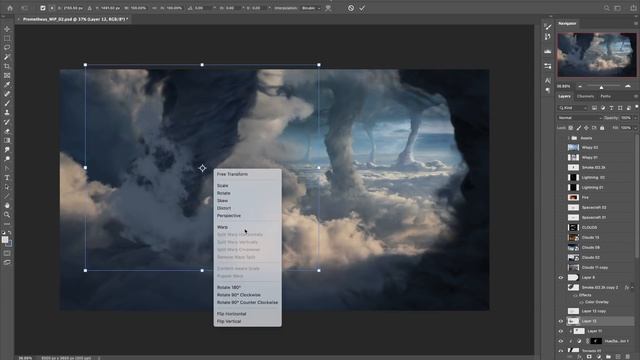640x360 pixels.
Task: Choose Rotate 180° from context menu
Action: tap(229, 287)
